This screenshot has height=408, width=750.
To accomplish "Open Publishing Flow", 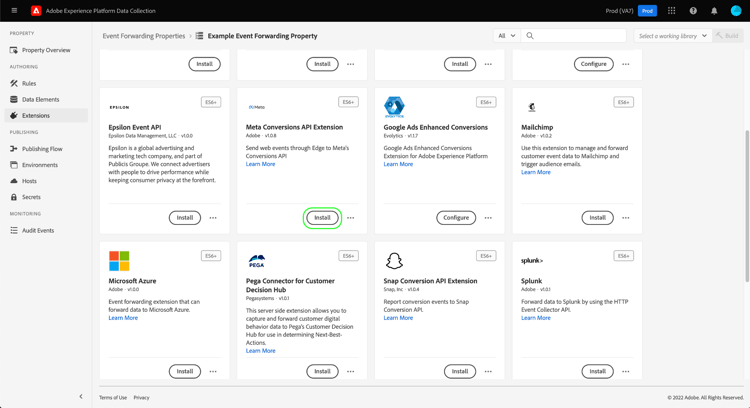I will [x=46, y=149].
